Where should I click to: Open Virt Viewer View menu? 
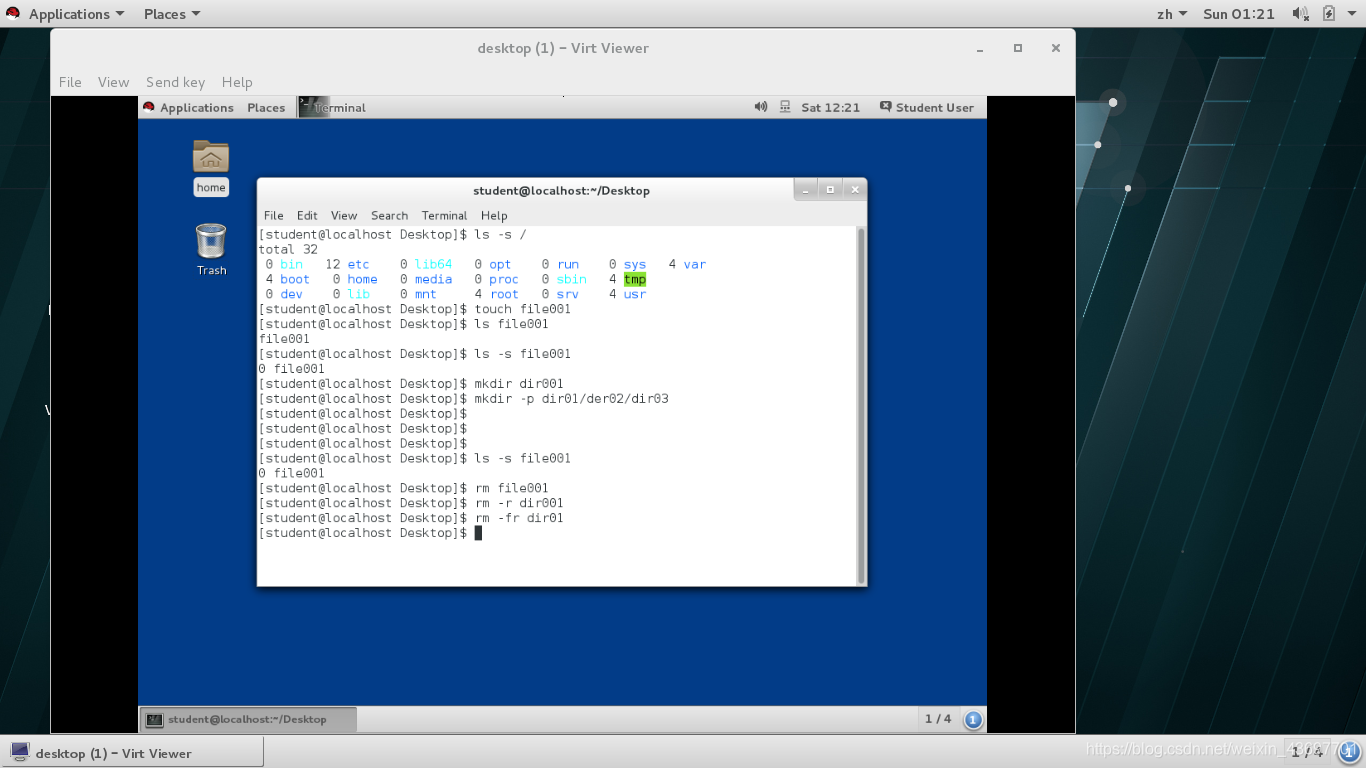pyautogui.click(x=113, y=82)
